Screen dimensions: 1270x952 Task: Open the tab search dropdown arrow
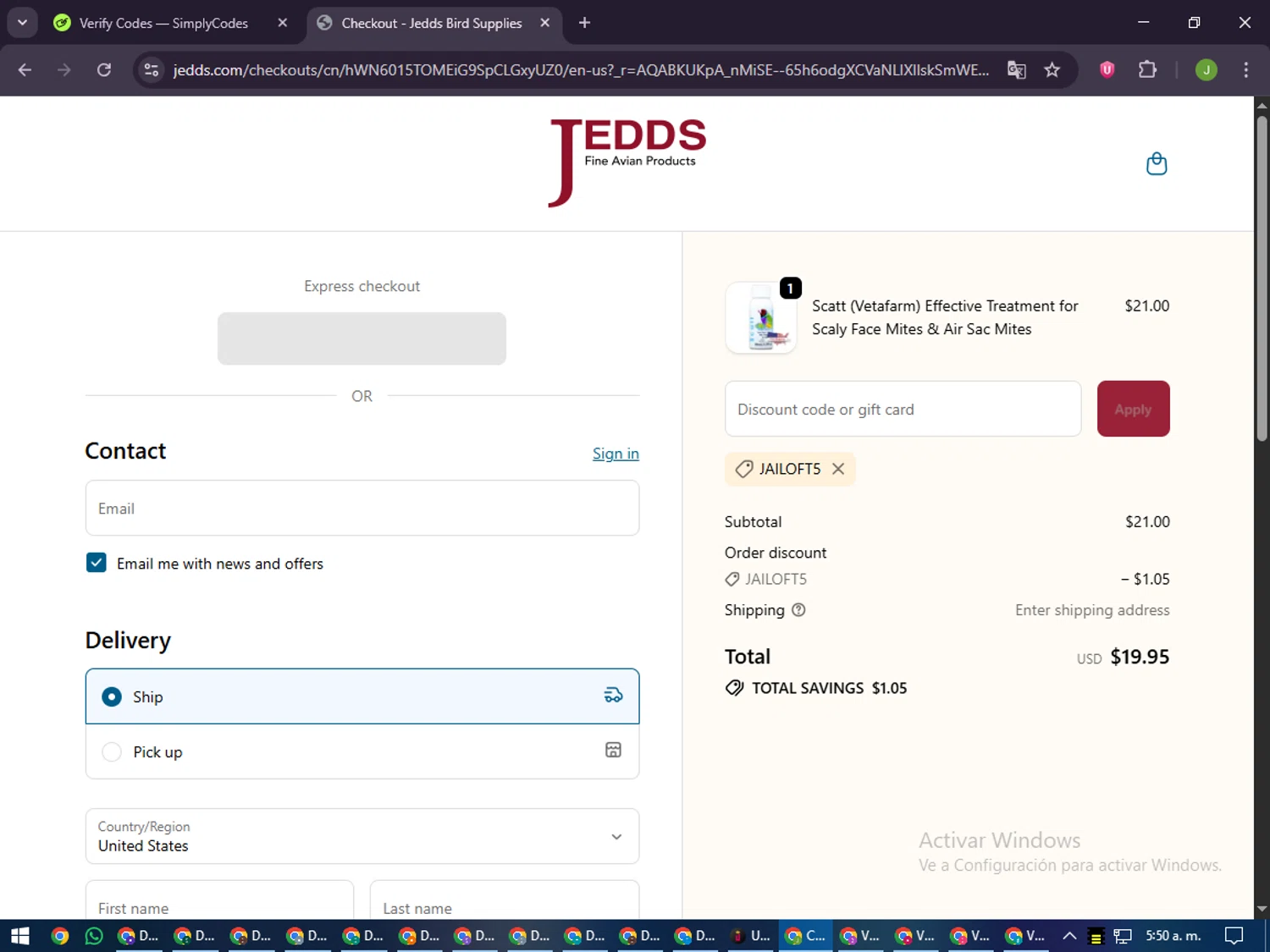(22, 23)
